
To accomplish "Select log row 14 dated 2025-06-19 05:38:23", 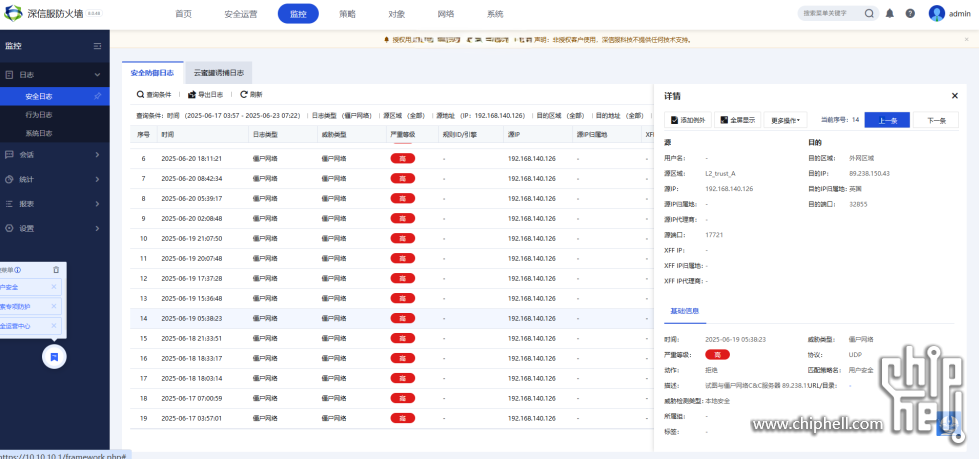I will tap(391, 318).
